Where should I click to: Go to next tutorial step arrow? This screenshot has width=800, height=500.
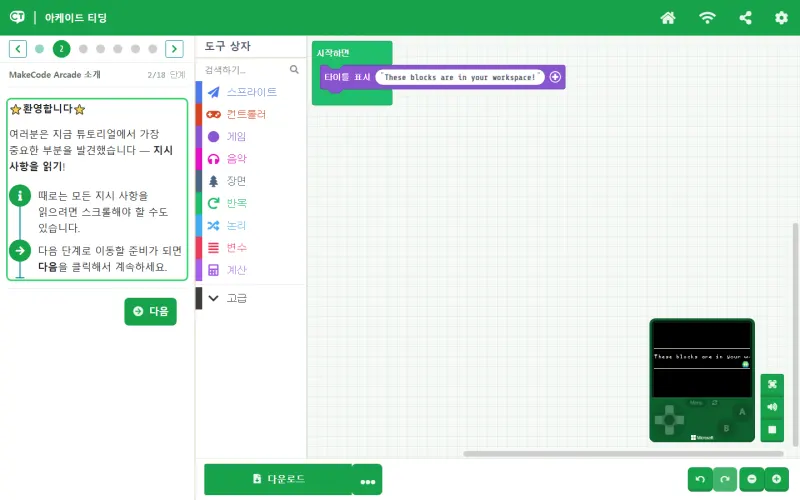174,49
